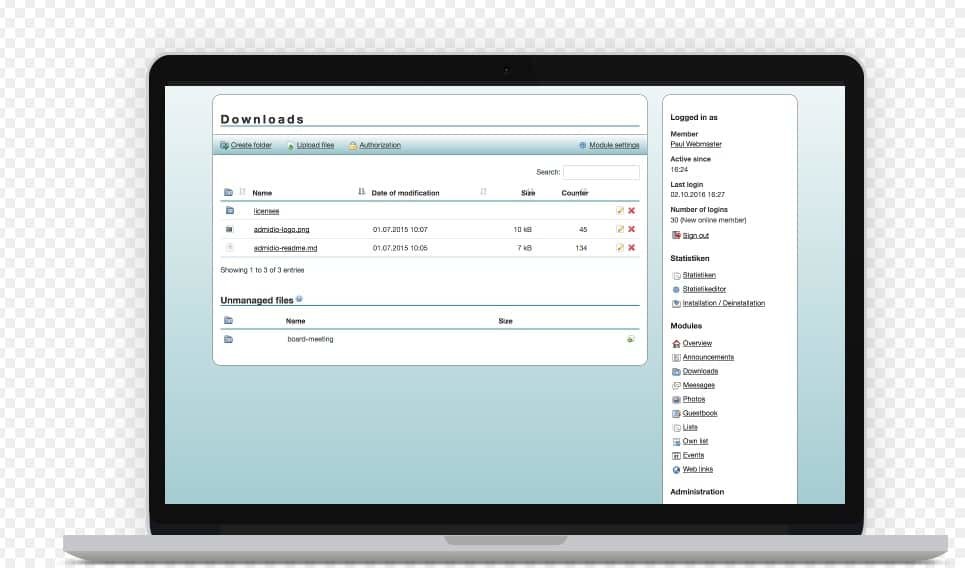Sort by the folder type column arrows

pos(242,192)
